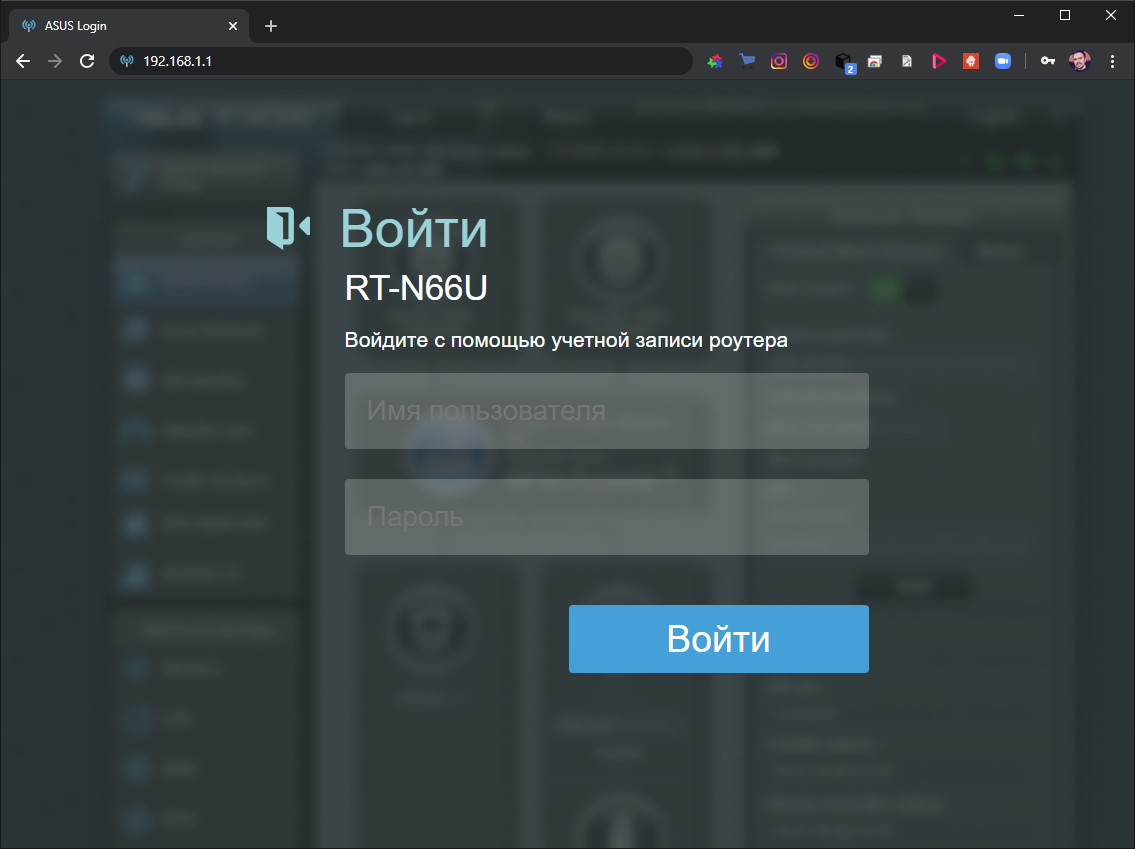Open the Chrome profile avatar

[1079, 61]
